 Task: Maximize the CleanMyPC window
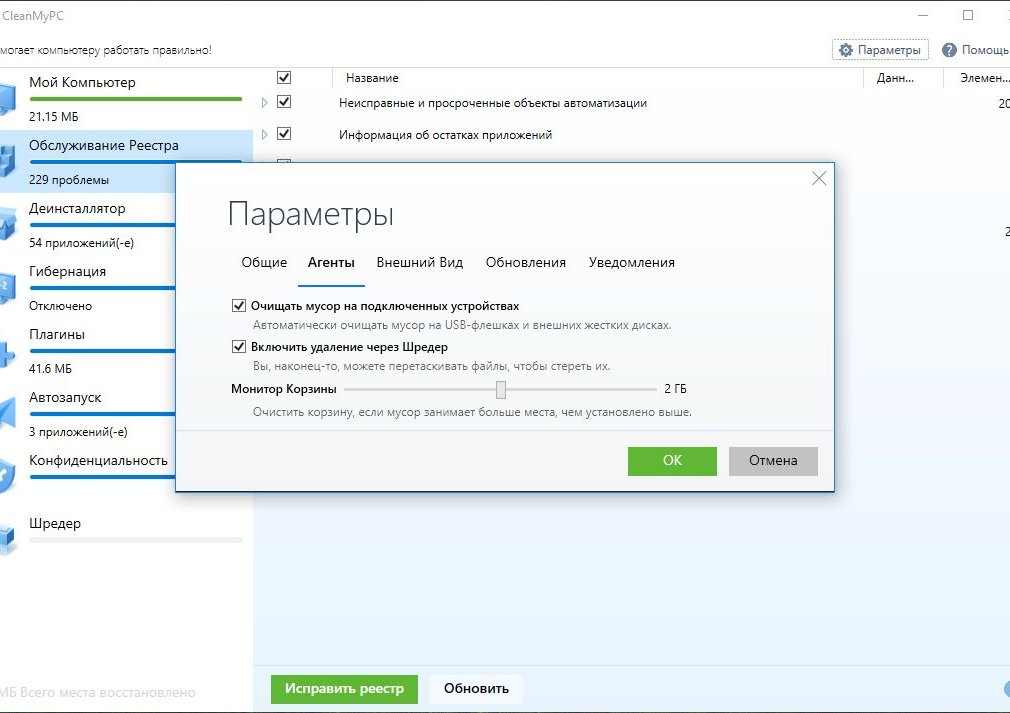pyautogui.click(x=967, y=15)
